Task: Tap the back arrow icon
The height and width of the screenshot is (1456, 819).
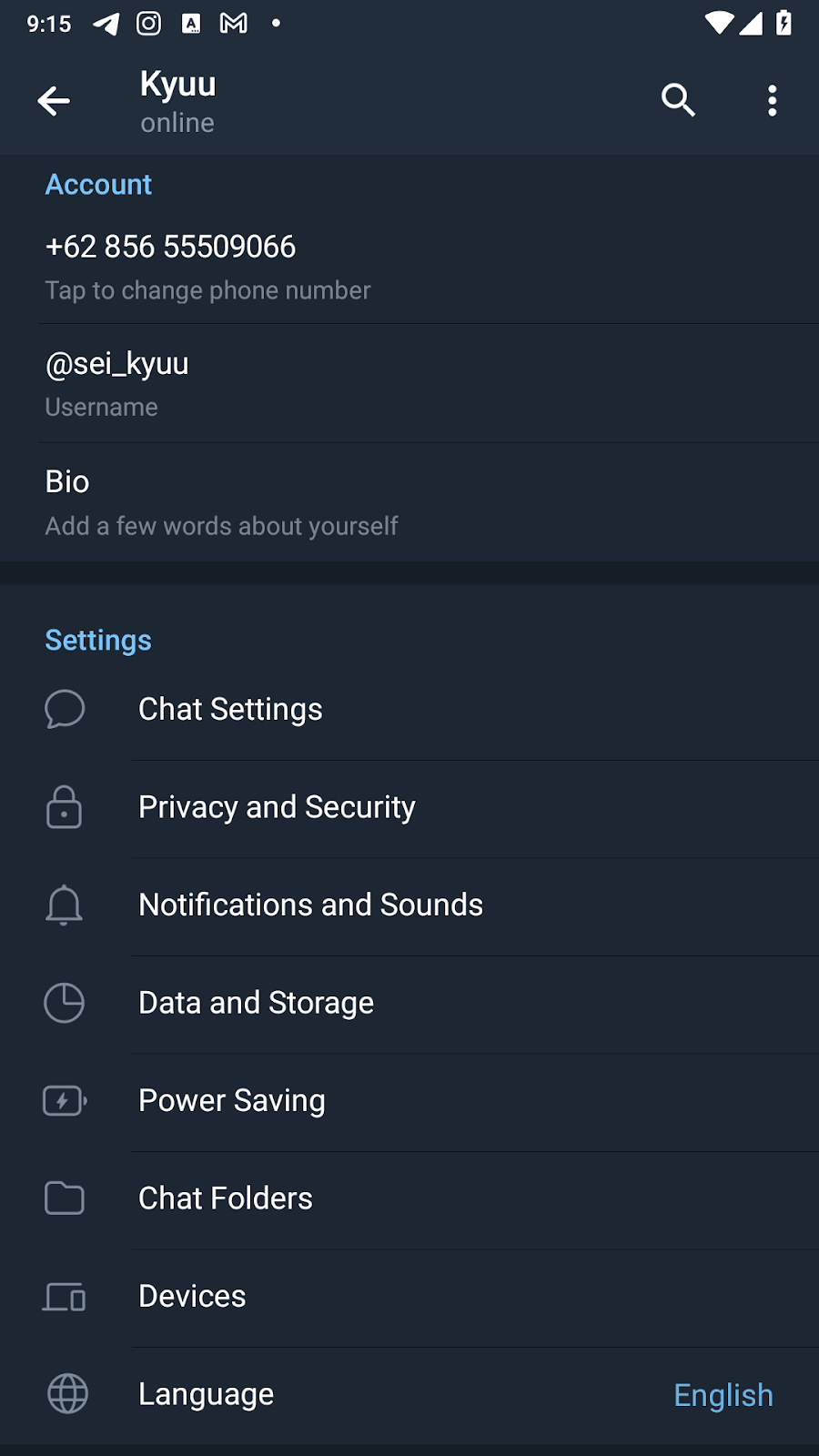Action: click(54, 101)
